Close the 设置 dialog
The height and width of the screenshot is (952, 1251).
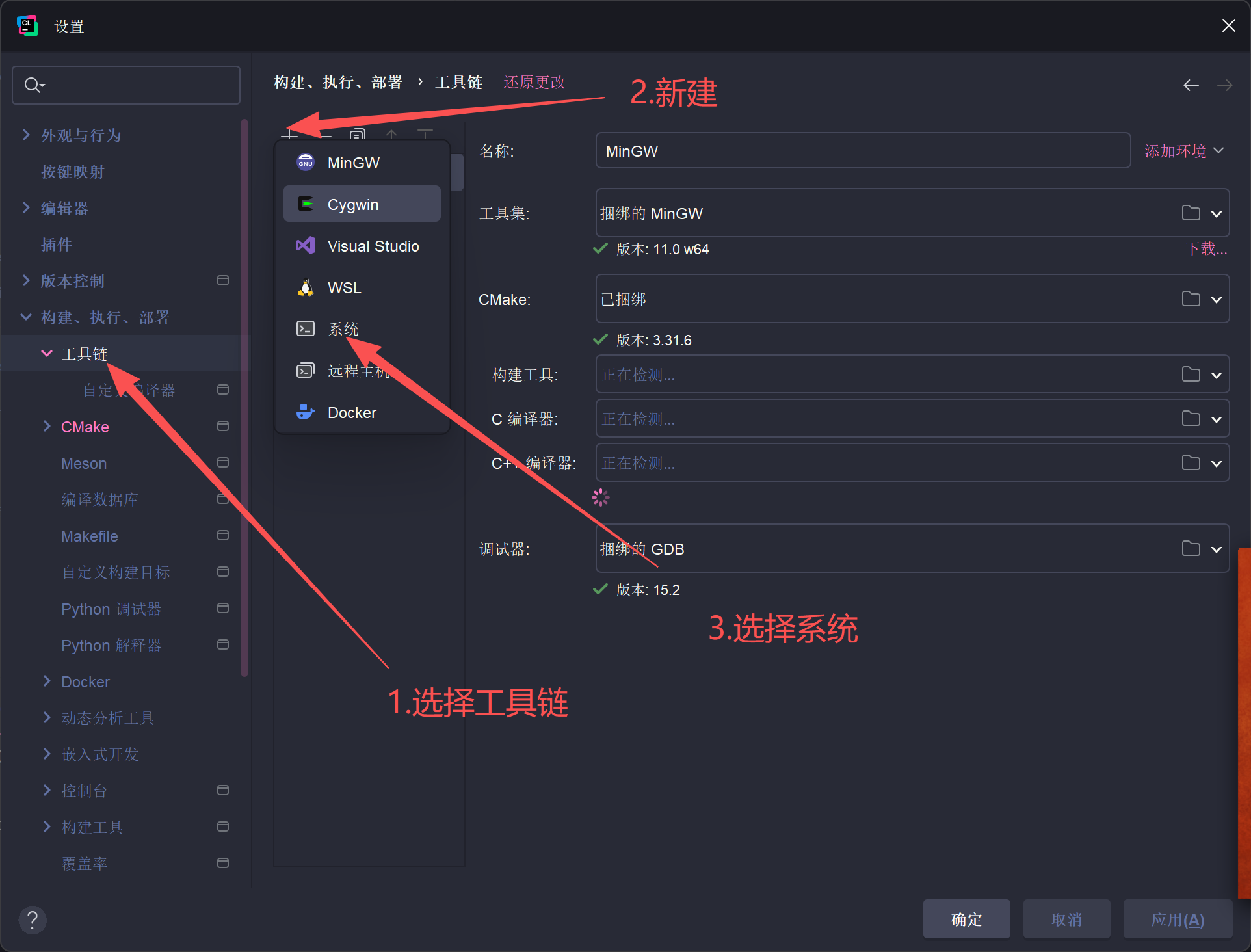(x=1228, y=25)
